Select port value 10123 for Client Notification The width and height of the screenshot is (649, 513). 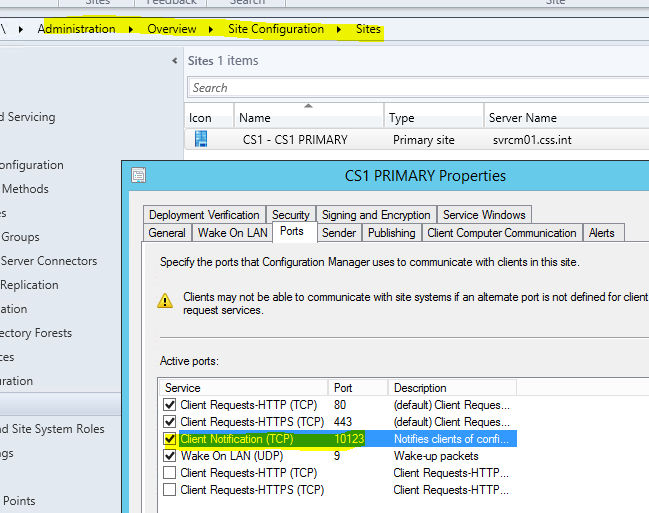[349, 438]
